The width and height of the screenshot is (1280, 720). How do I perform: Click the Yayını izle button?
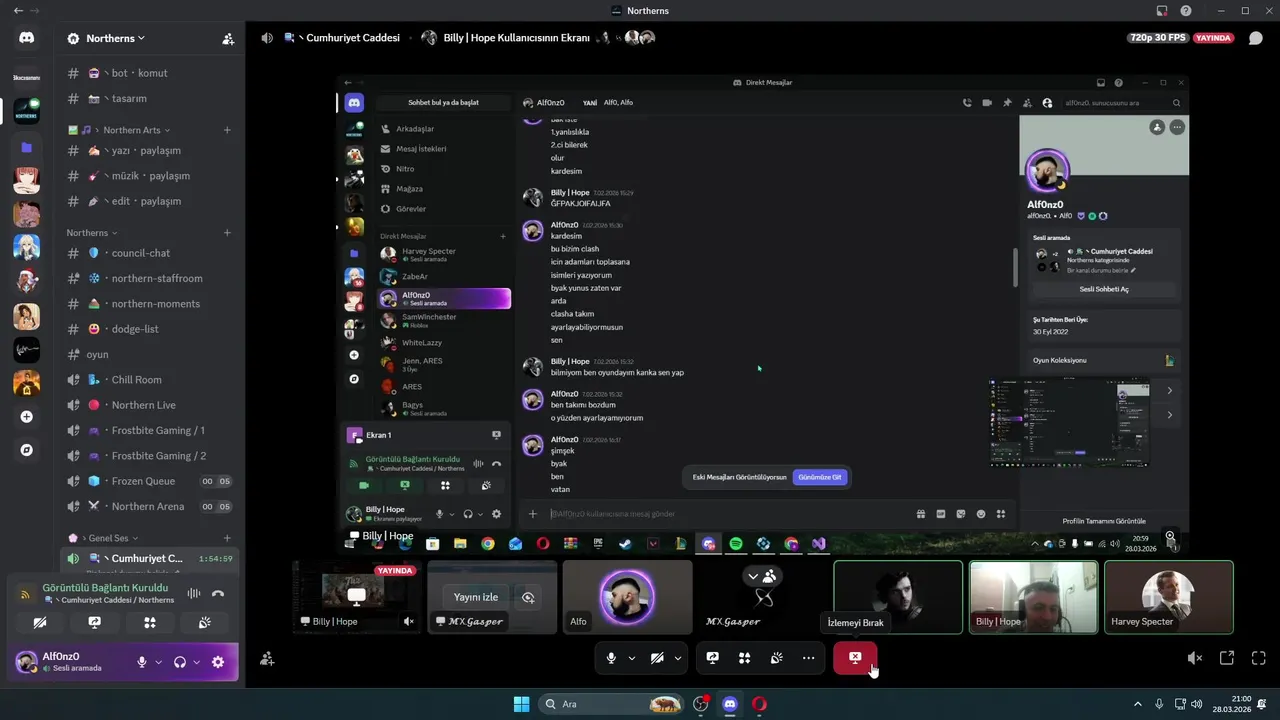click(x=476, y=597)
